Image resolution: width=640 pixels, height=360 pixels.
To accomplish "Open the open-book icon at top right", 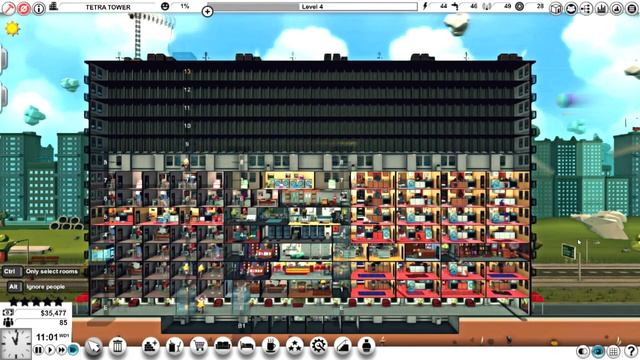I will tap(571, 9).
